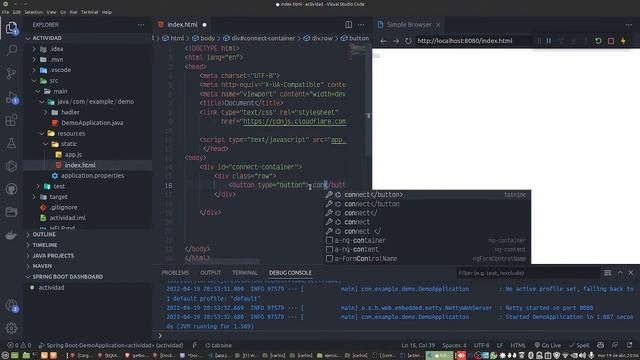The width and height of the screenshot is (640, 360).
Task: Switch to the TERMINAL tab
Action: (245, 273)
